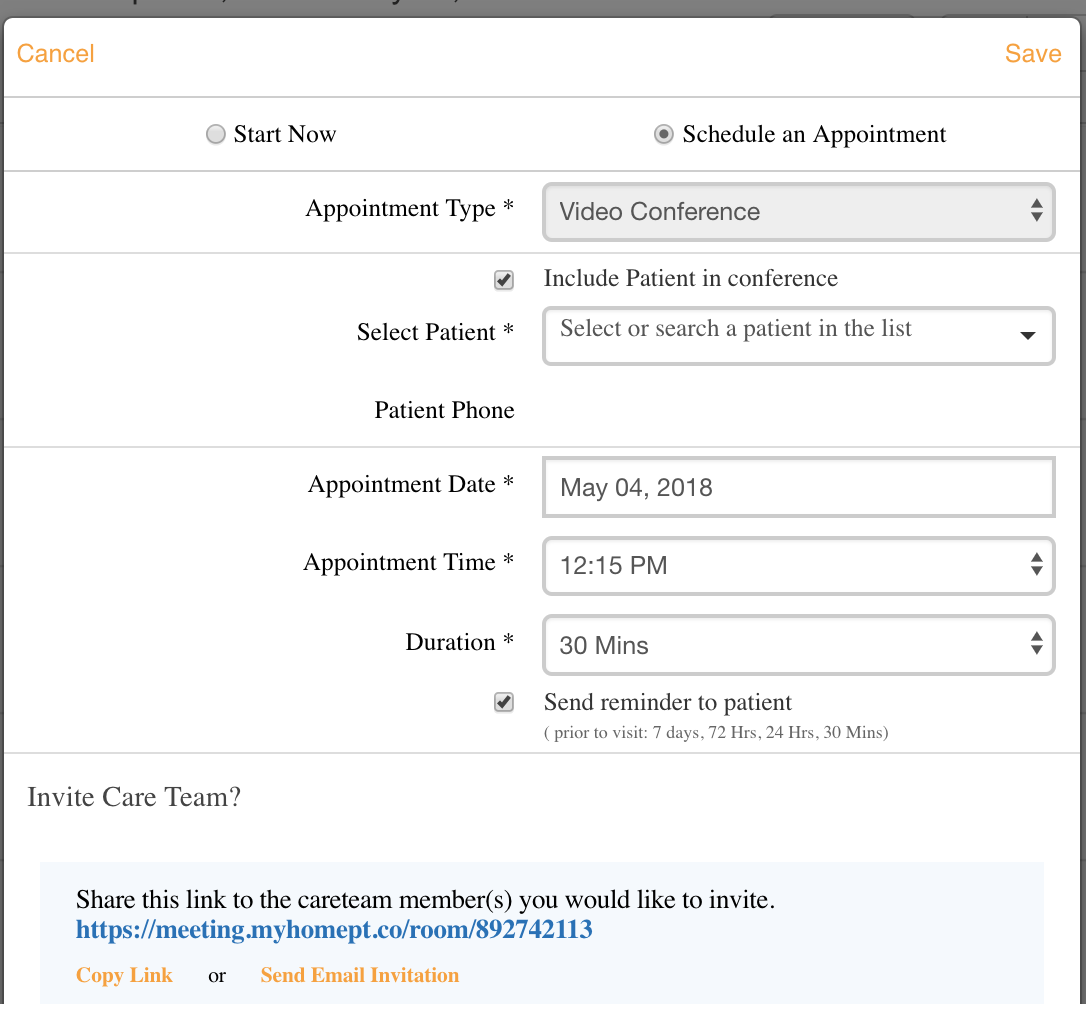Screen dimensions: 1086x1010
Task: Click the Appointment Type stepper arrows
Action: pyautogui.click(x=1036, y=212)
